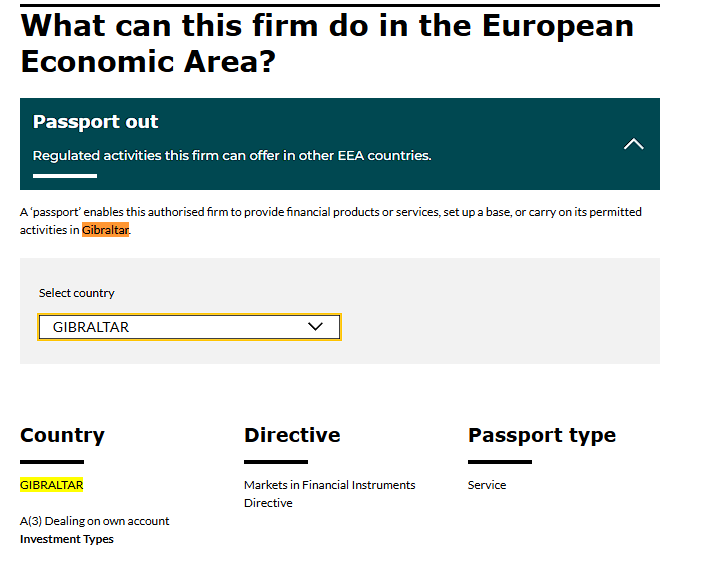Click the black underline below Directive heading

click(276, 462)
